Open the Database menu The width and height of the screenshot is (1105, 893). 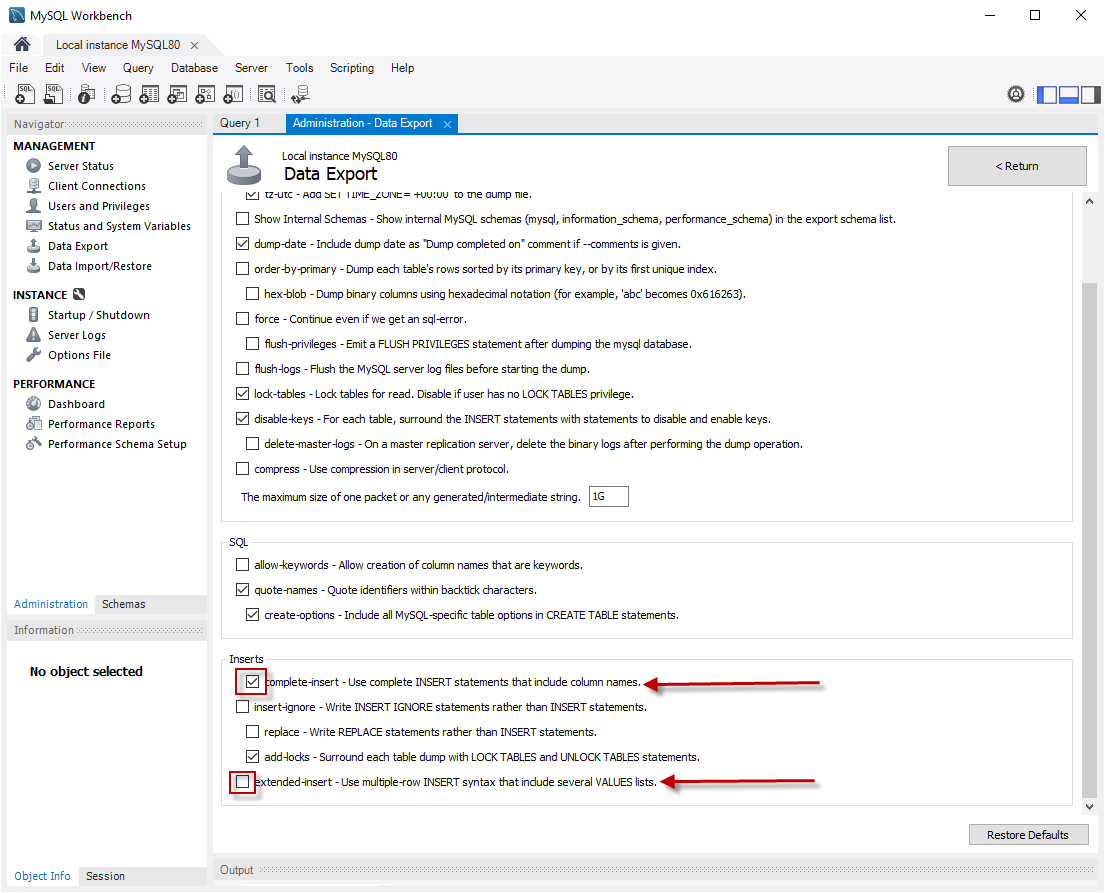coord(195,68)
